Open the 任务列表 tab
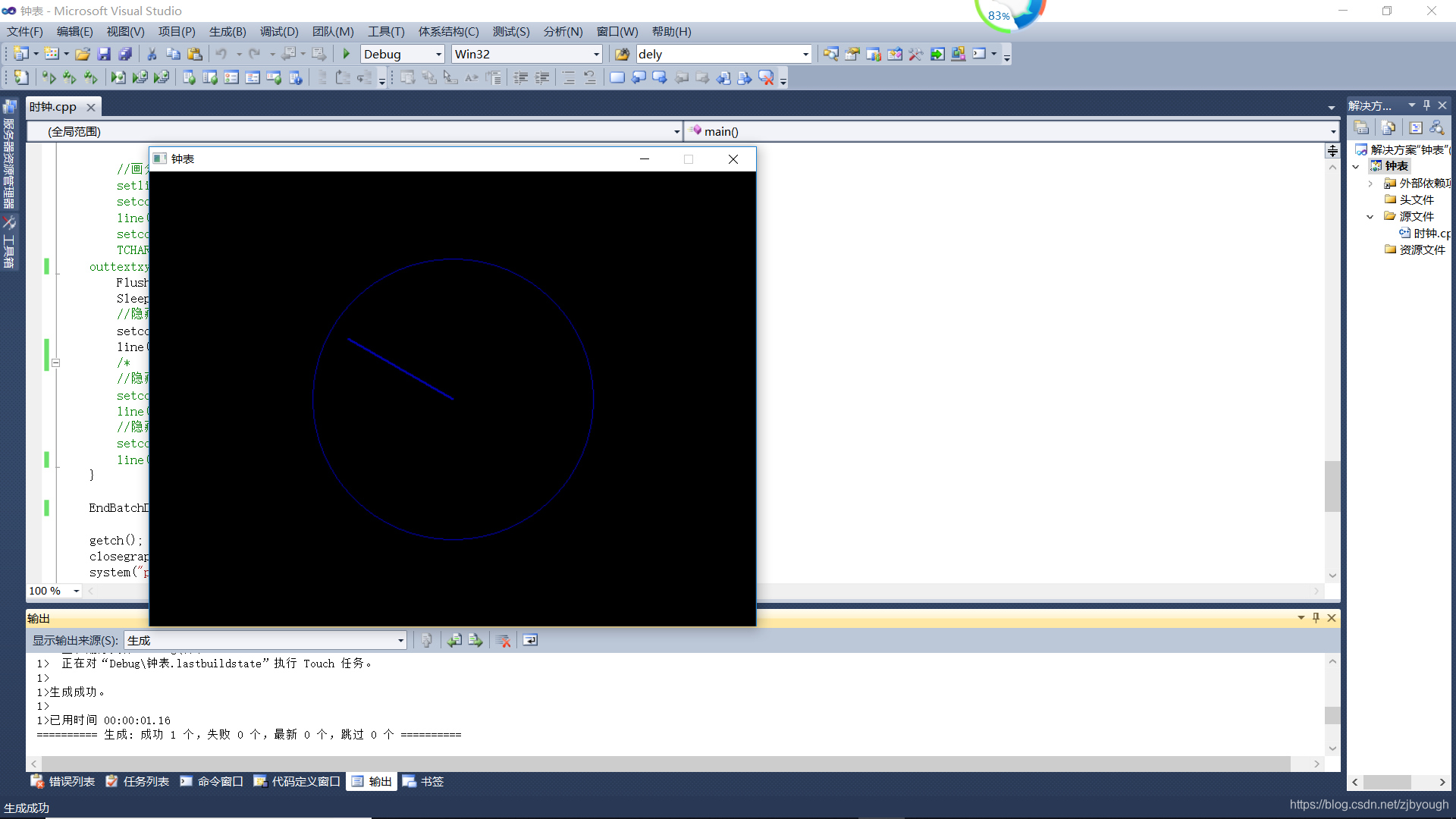1456x819 pixels. point(137,782)
